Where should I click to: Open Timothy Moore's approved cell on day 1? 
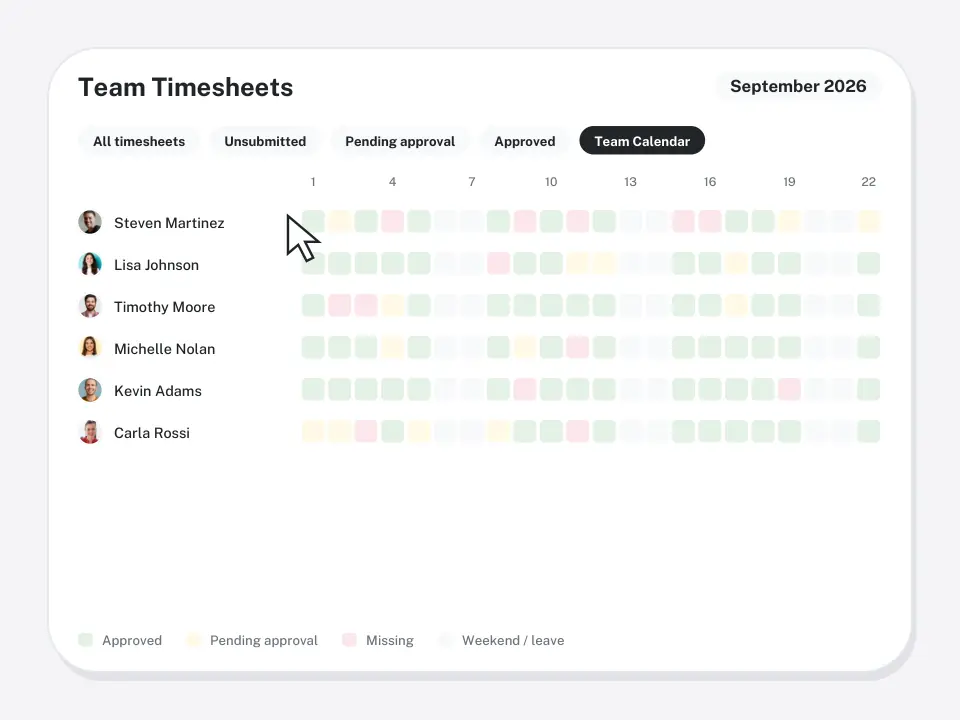(x=313, y=305)
